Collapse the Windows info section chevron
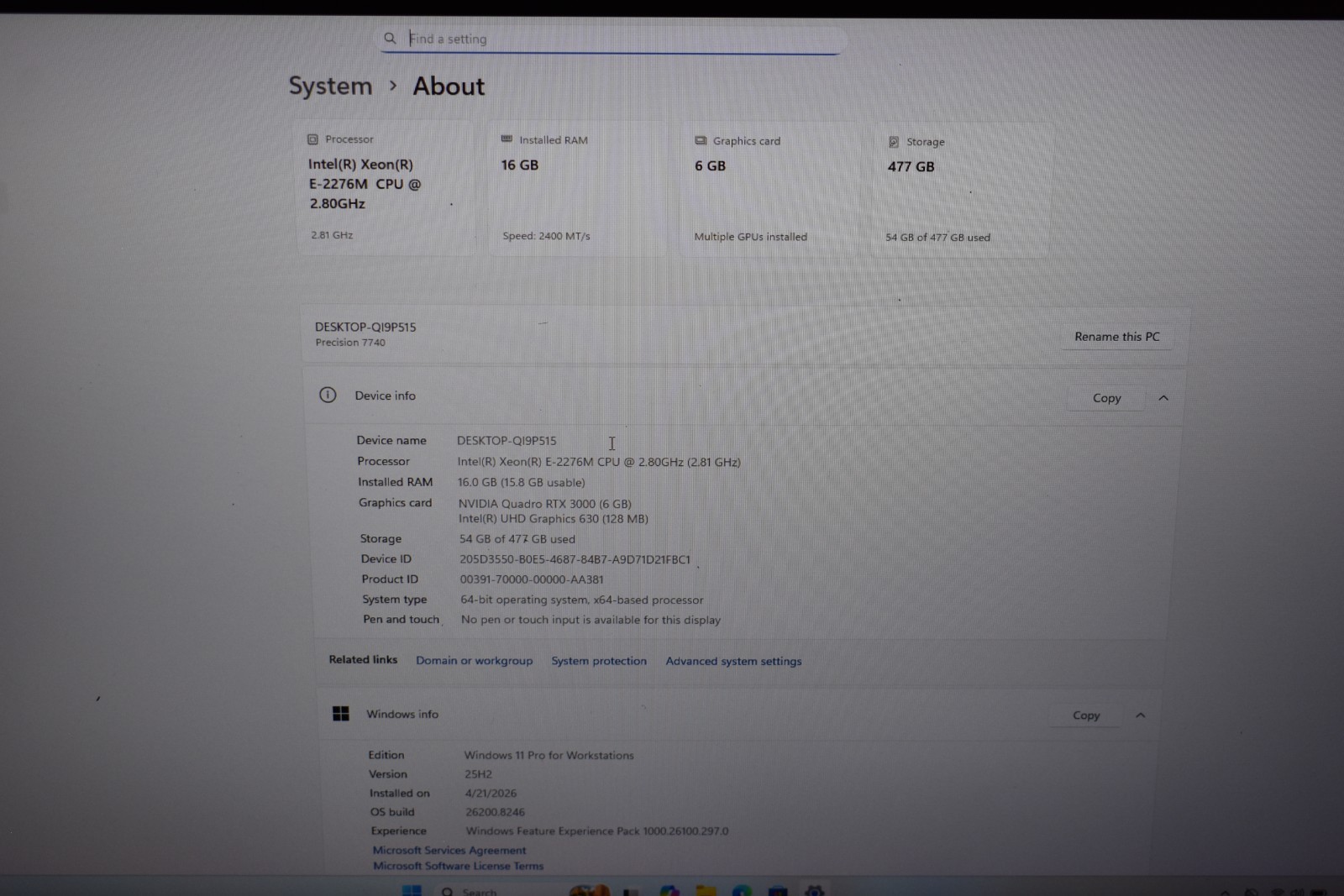This screenshot has height=896, width=1344. pyautogui.click(x=1140, y=715)
